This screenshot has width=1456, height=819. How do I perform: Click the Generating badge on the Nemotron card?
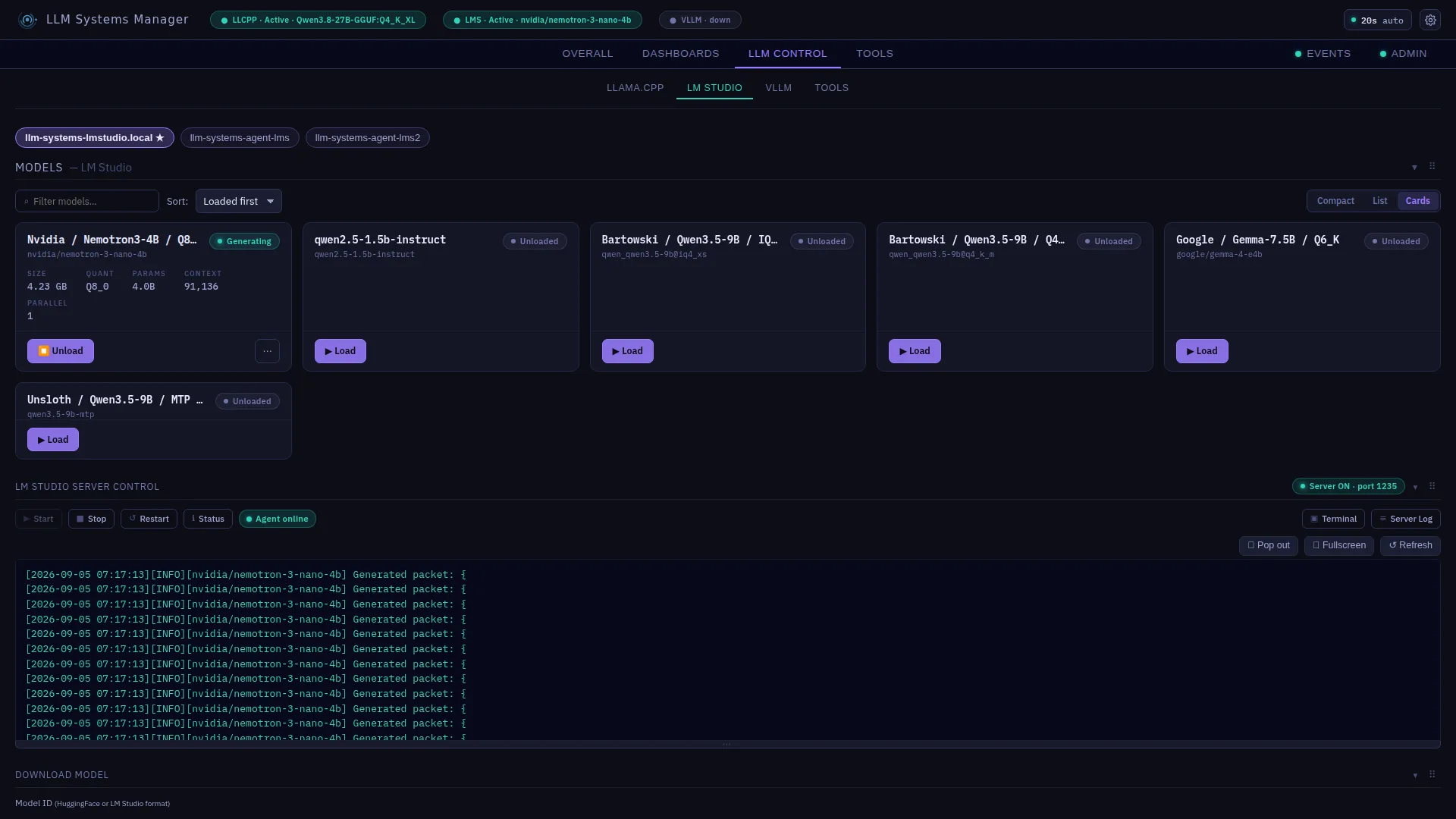(x=244, y=241)
